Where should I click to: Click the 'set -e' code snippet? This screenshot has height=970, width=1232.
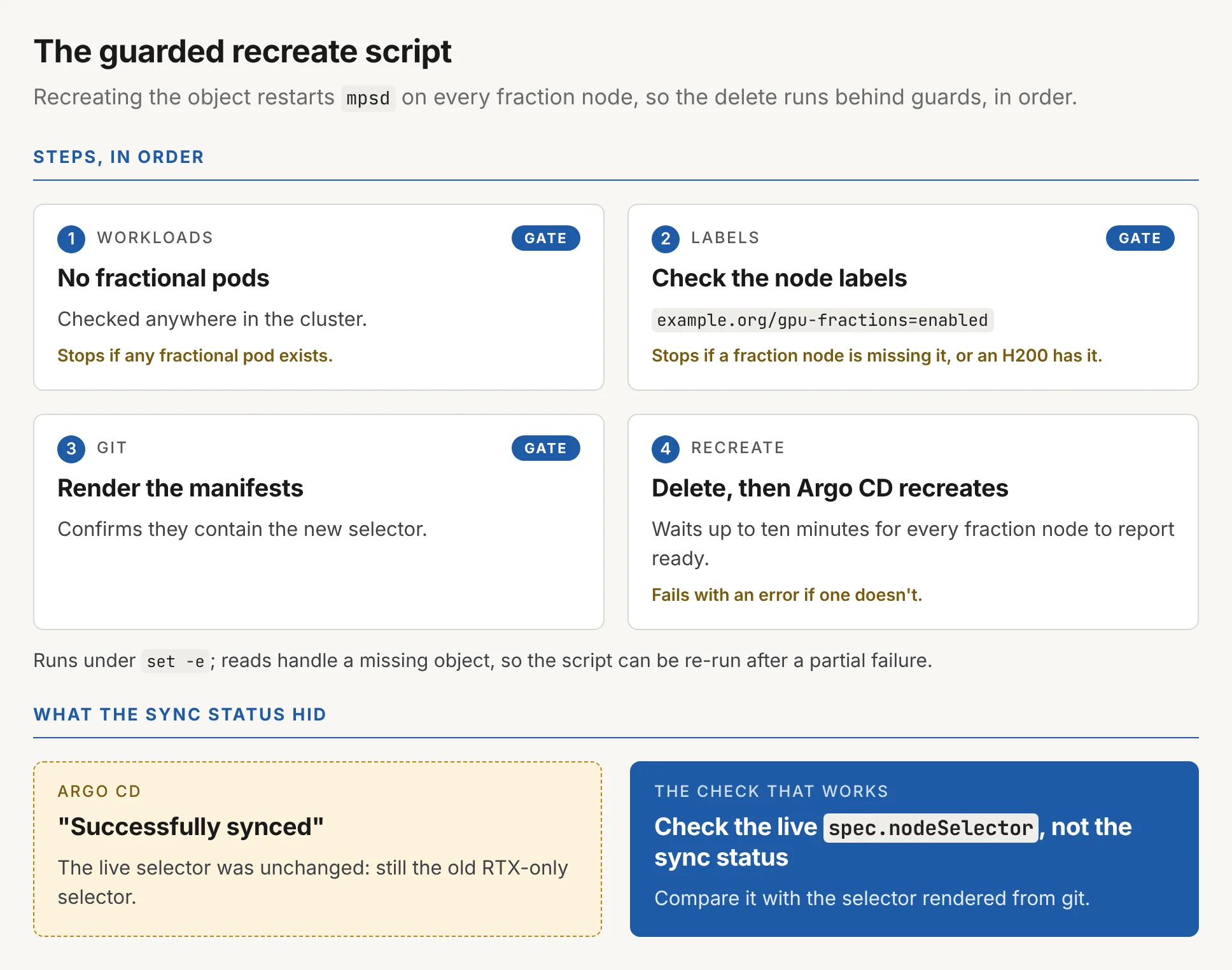pos(175,662)
